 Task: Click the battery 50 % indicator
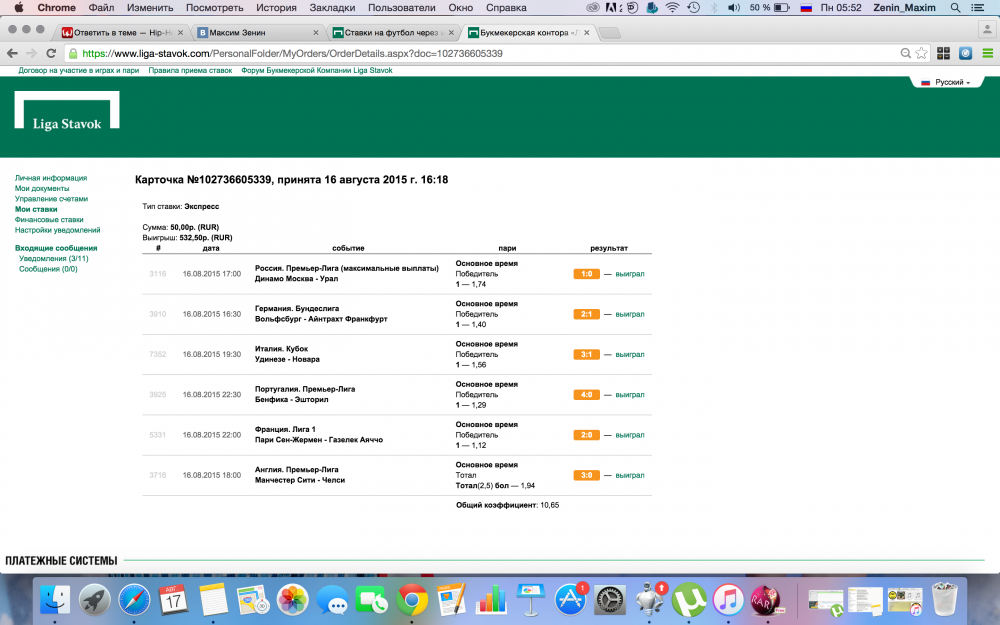769,8
